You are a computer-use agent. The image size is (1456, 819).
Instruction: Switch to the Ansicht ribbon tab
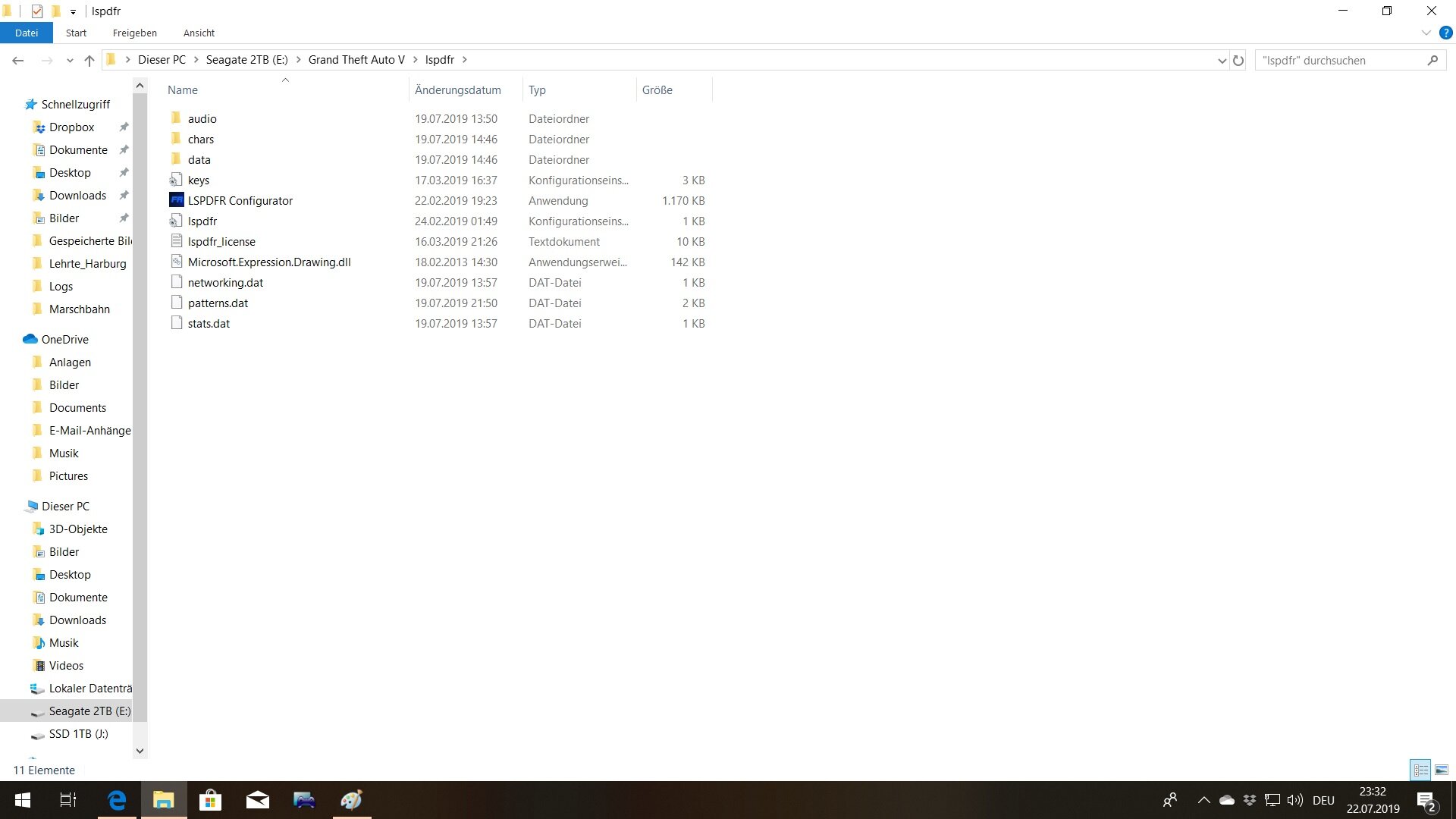click(x=199, y=33)
